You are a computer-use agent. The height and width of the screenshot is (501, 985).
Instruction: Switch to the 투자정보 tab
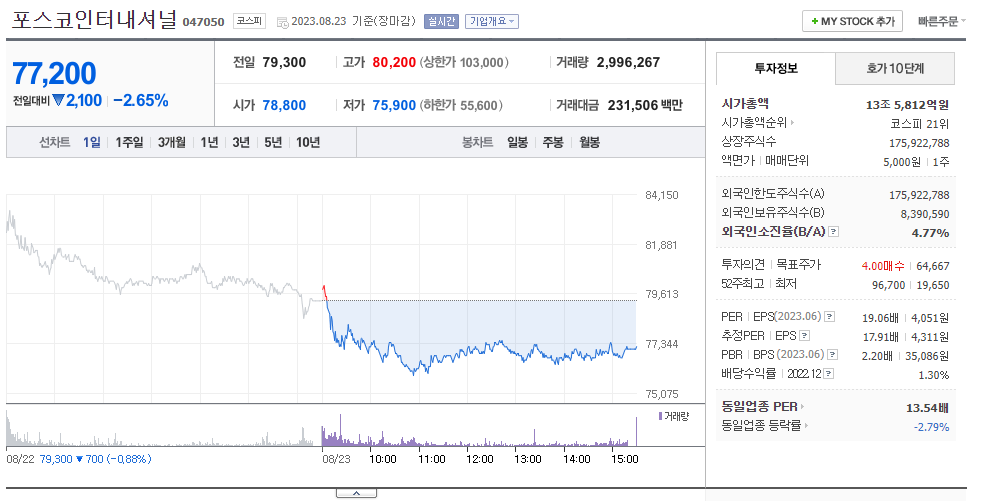coord(776,68)
